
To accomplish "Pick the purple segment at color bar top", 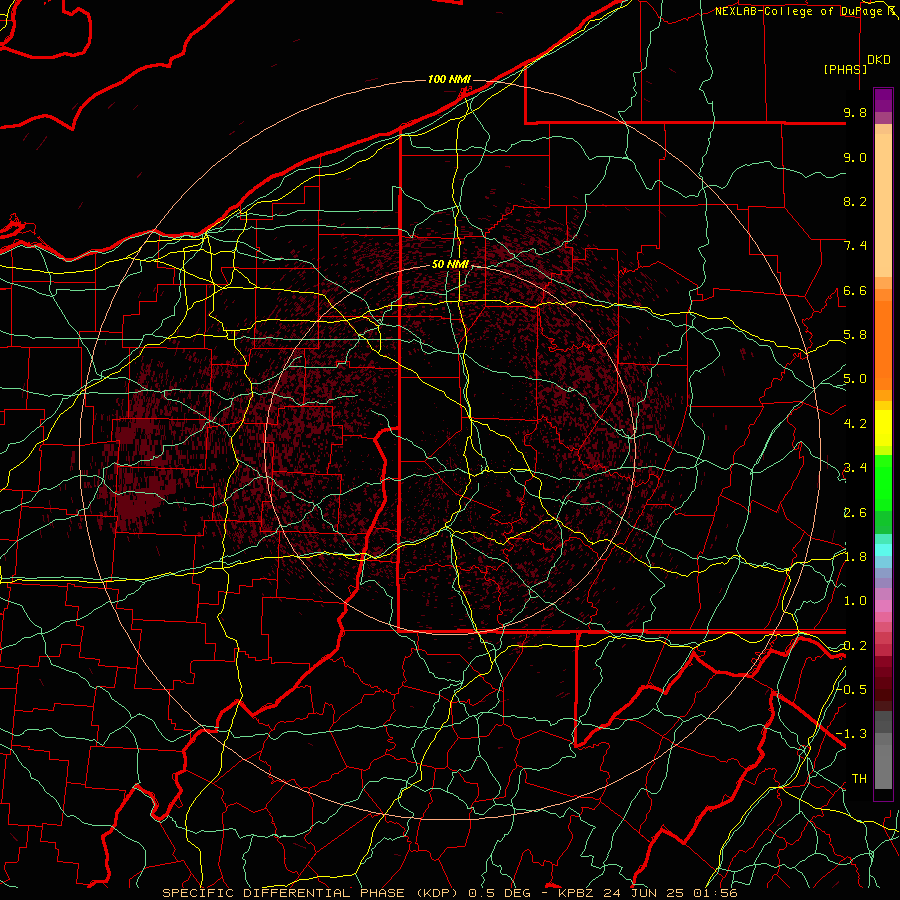I will [883, 100].
